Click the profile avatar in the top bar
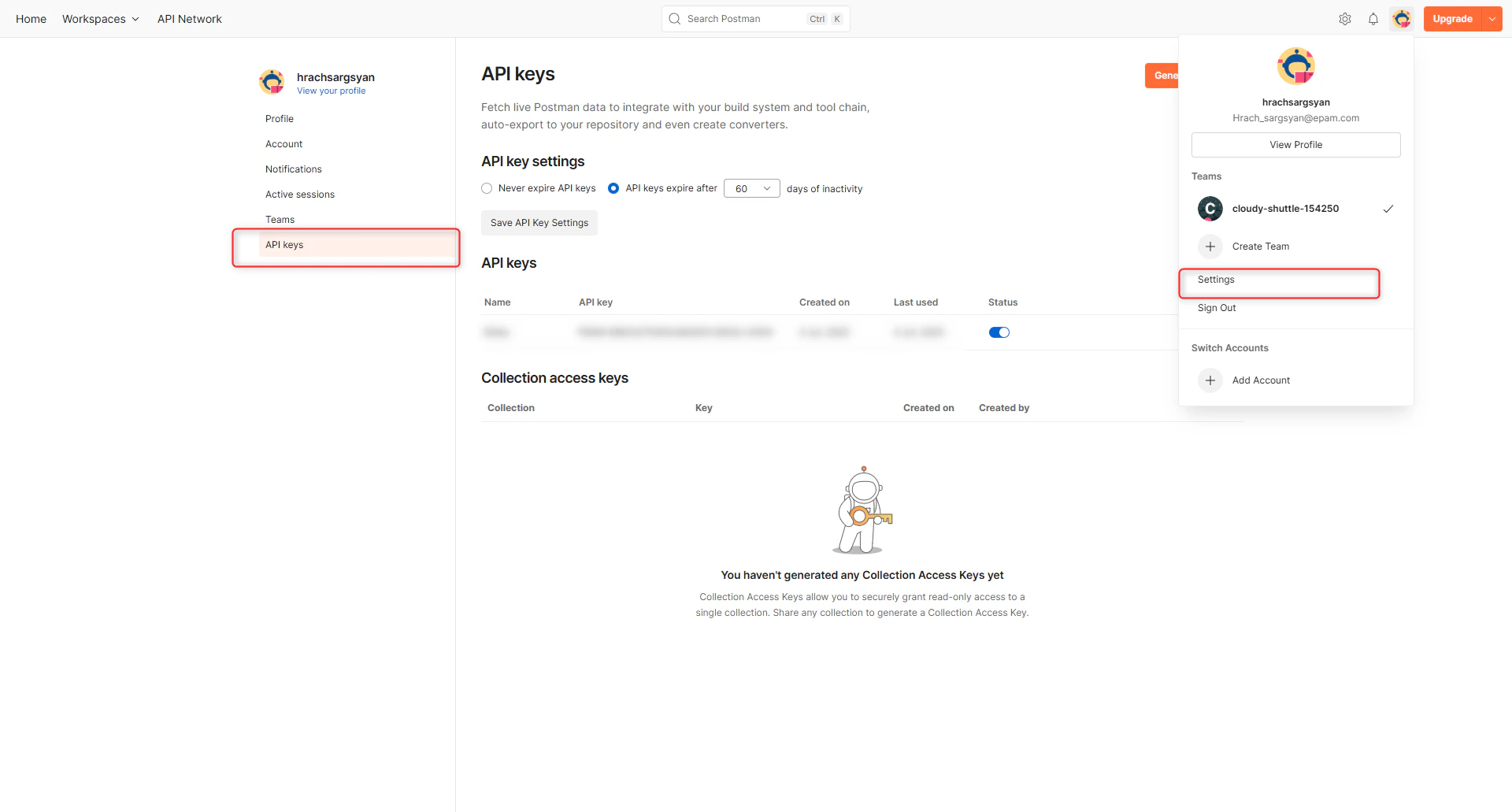Screen dimensions: 1512x812 pyautogui.click(x=1402, y=18)
